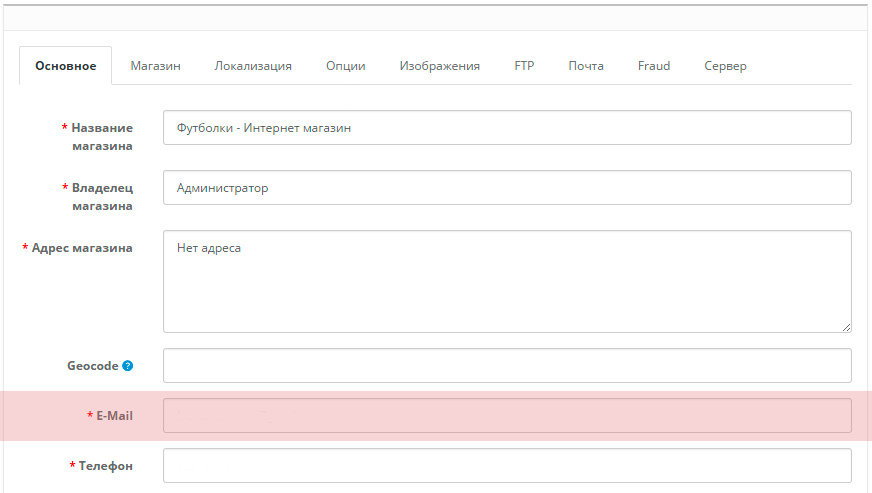
Task: Open the Почта settings tab
Action: tap(586, 66)
